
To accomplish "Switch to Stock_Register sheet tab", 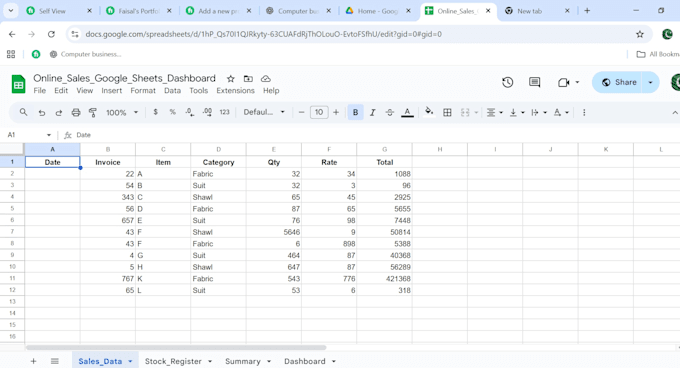I will tap(173, 361).
